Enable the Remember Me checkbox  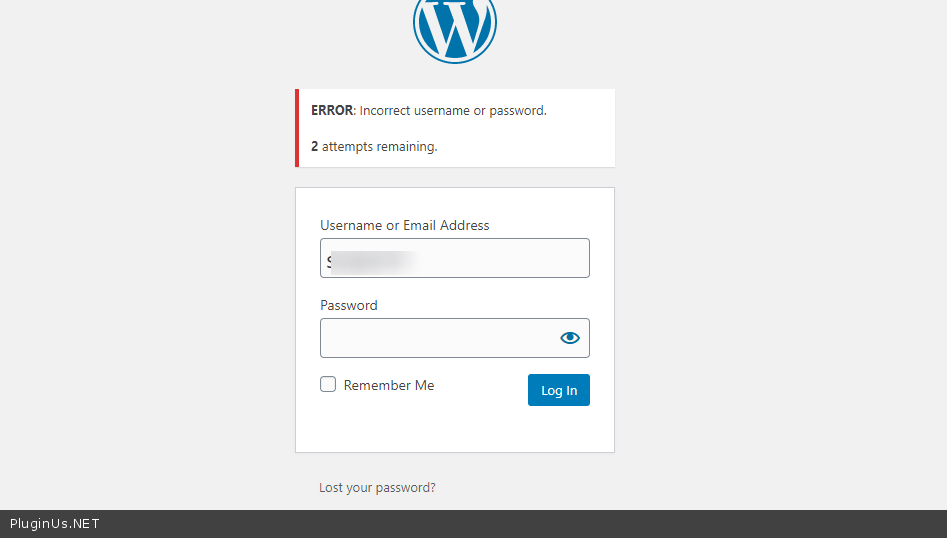(328, 384)
